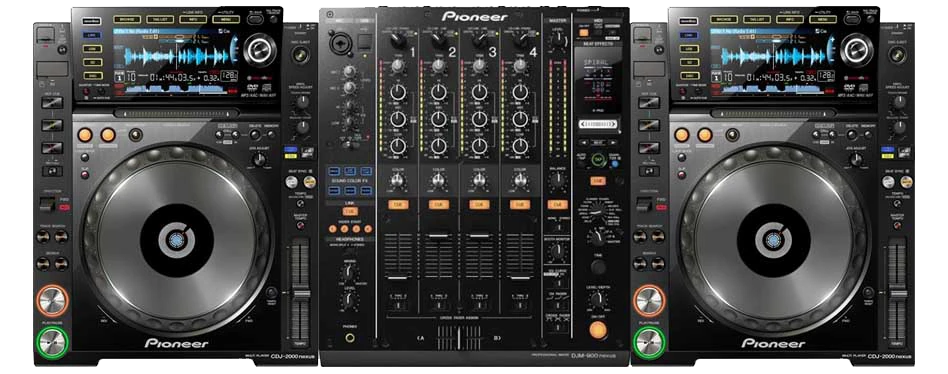Click the mixer crossfader
The width and height of the screenshot is (948, 374).
(x=459, y=337)
